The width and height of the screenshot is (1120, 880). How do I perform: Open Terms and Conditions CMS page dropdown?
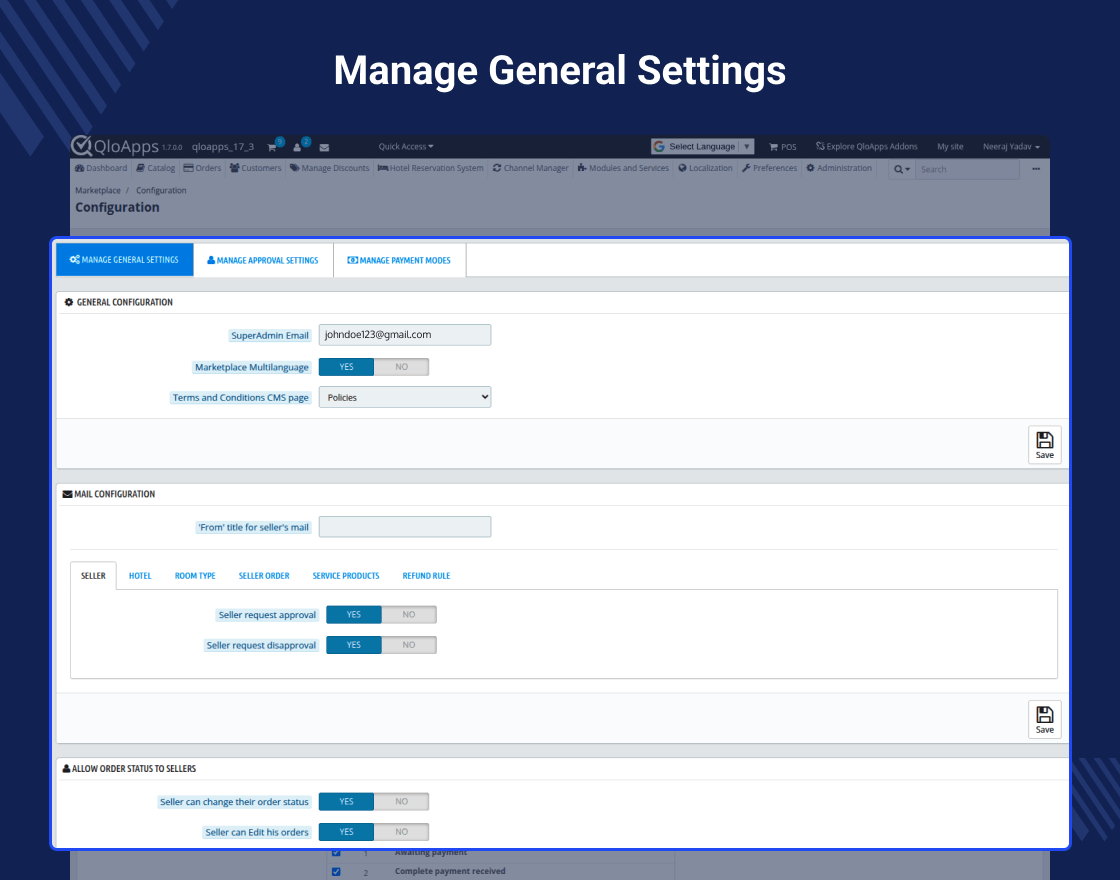(x=405, y=397)
